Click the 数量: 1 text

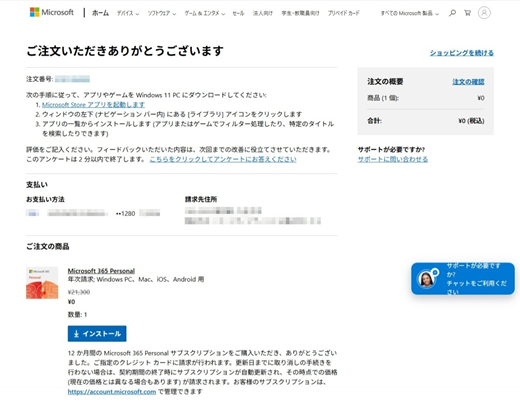pyautogui.click(x=77, y=314)
